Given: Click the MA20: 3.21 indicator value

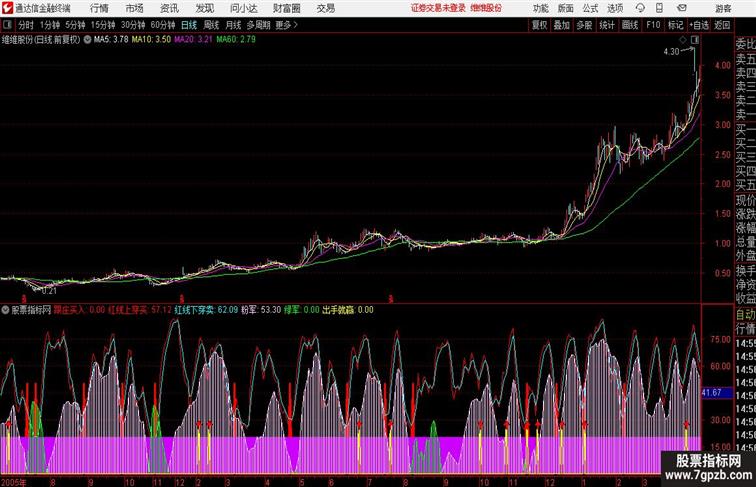Looking at the screenshot, I should [193, 40].
